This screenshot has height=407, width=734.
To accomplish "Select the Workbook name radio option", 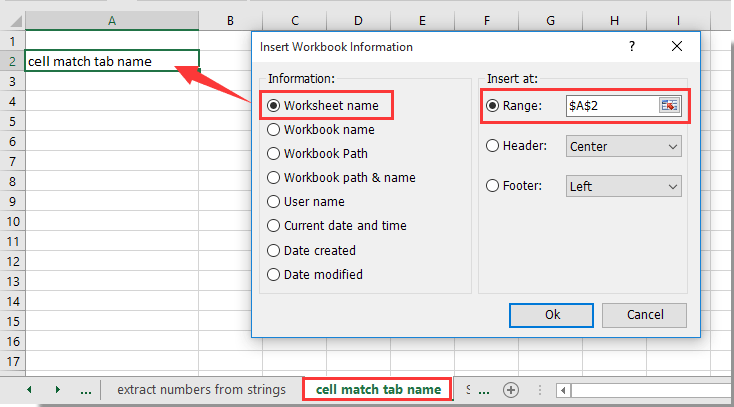I will [273, 130].
